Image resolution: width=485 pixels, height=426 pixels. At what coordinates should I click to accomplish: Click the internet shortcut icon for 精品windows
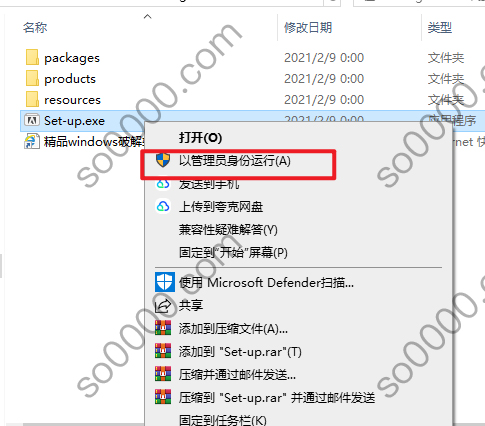pos(32,141)
